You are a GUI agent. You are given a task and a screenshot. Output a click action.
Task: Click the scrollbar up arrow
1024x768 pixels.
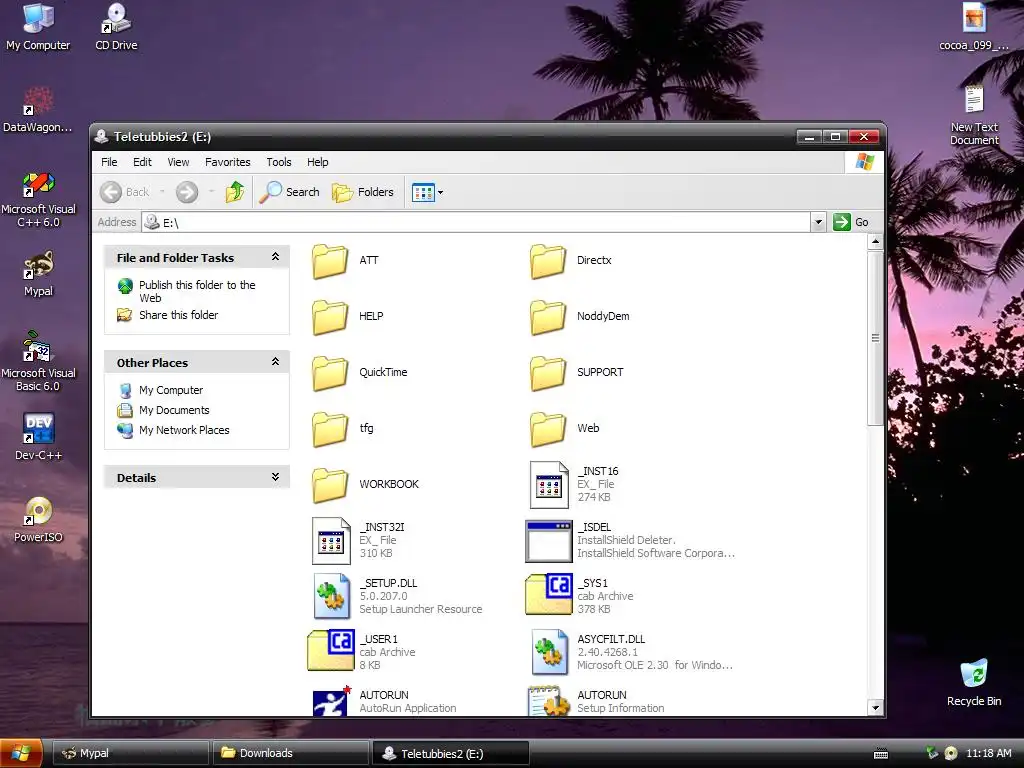pyautogui.click(x=875, y=242)
